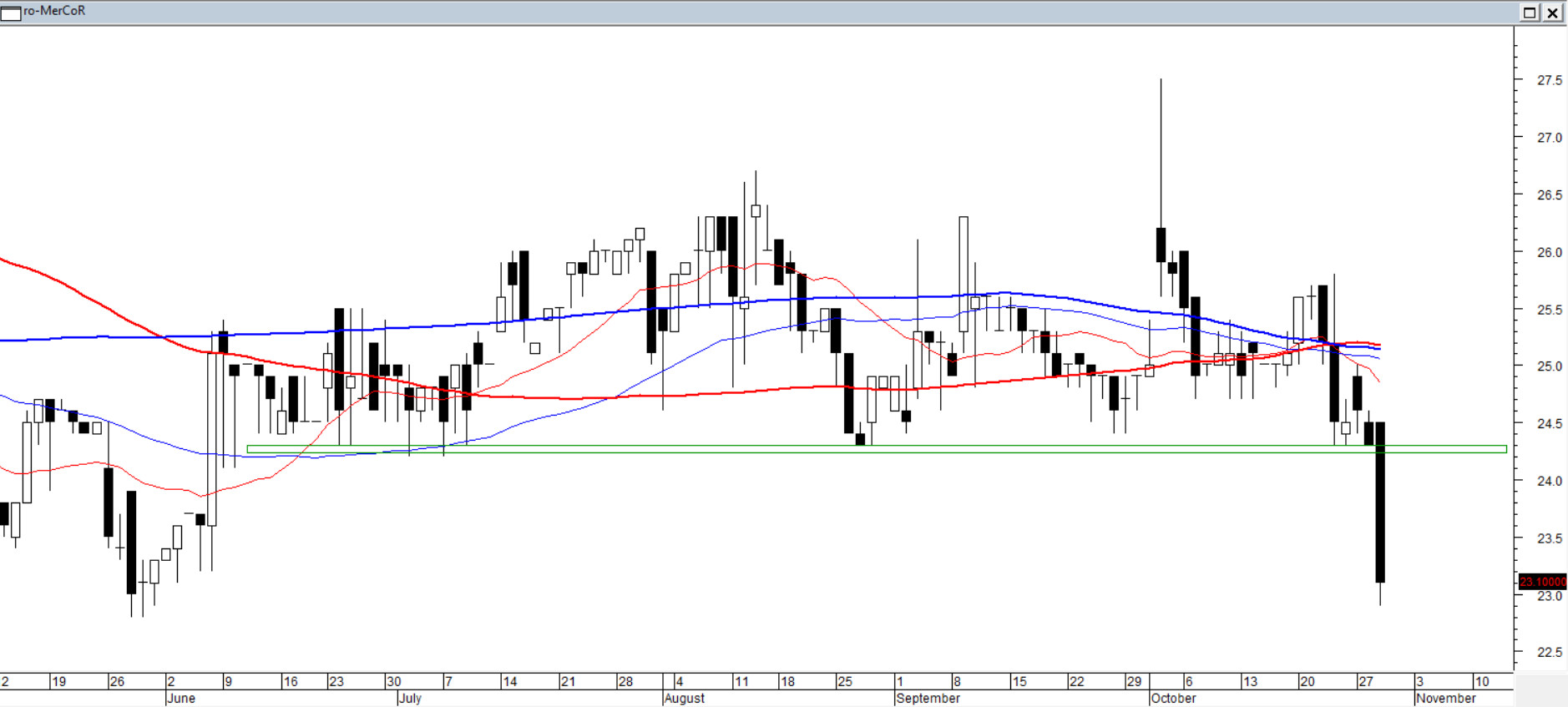Viewport: 1568px width, 707px height.
Task: Select the October month label on timeline
Action: tap(1173, 698)
